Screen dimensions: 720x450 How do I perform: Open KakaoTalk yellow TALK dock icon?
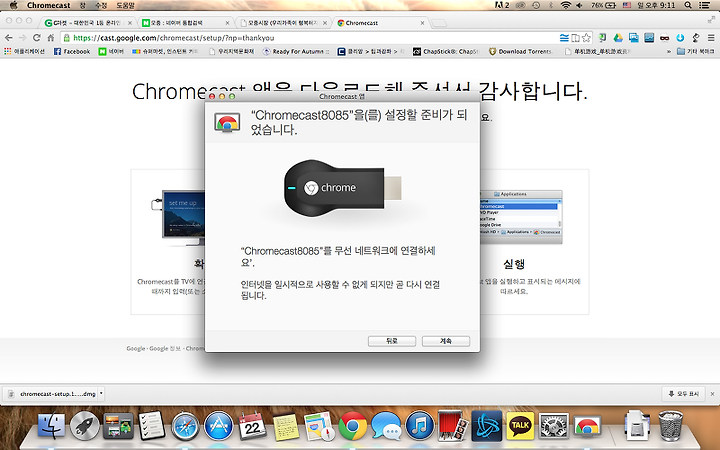(520, 426)
